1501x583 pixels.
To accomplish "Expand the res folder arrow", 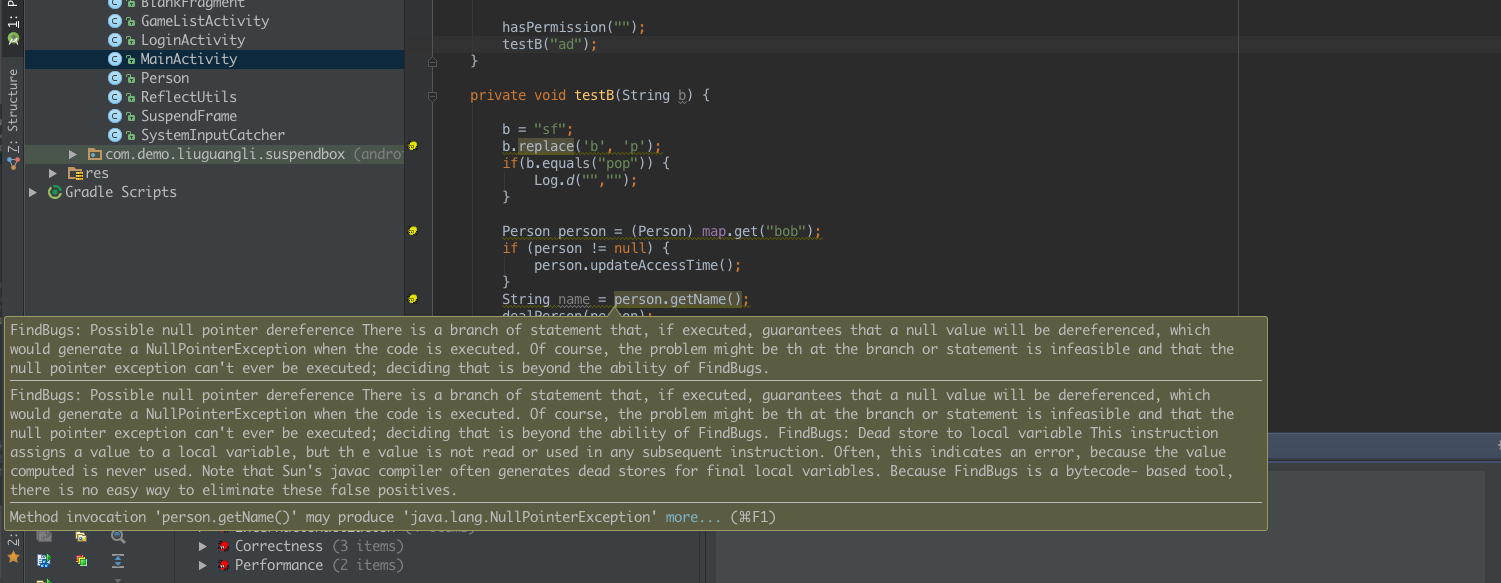I will tap(53, 173).
